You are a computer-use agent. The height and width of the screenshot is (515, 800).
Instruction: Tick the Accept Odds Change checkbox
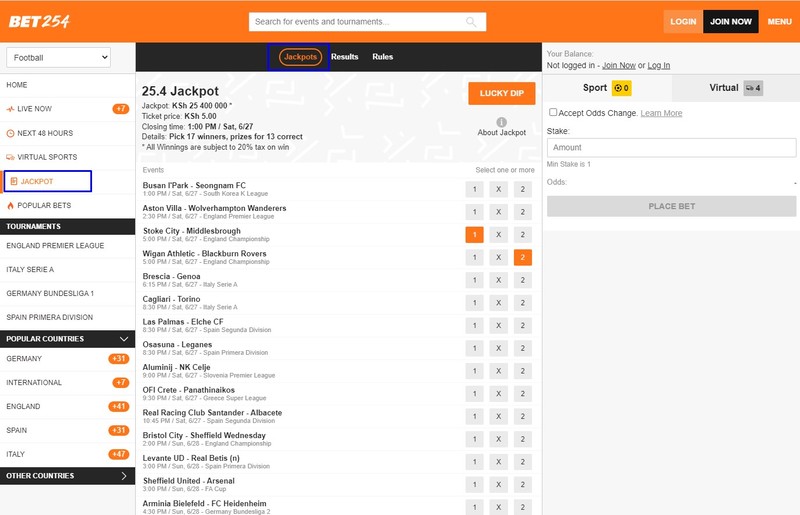[x=553, y=112]
